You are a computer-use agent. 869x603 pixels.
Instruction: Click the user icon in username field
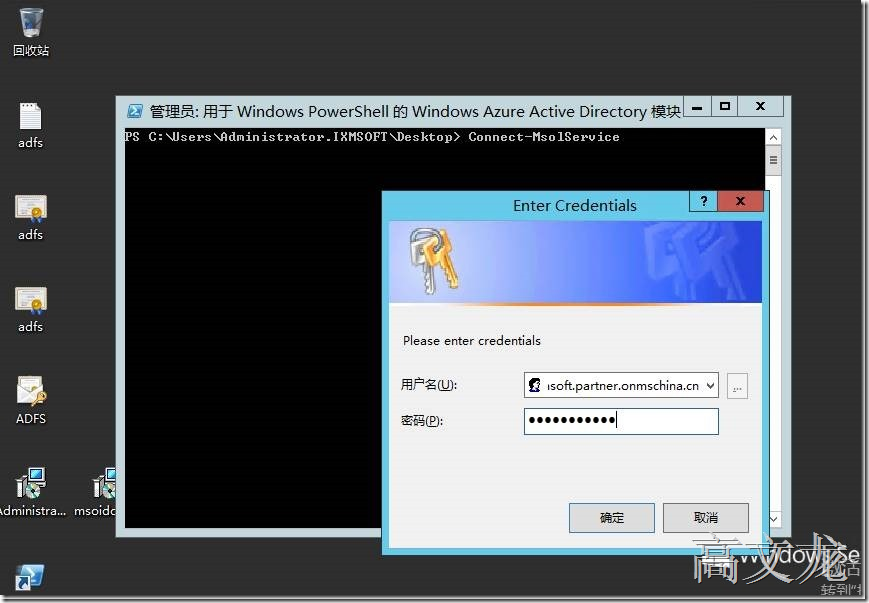(x=534, y=385)
